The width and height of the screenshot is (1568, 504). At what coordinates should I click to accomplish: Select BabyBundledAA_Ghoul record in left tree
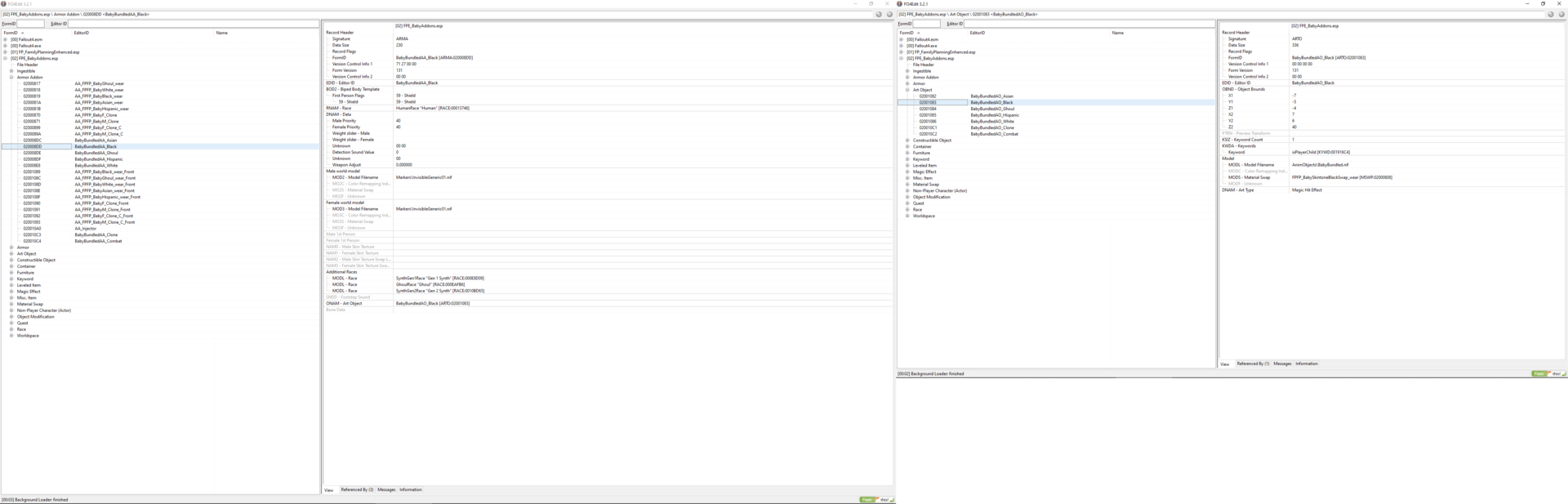(x=96, y=153)
